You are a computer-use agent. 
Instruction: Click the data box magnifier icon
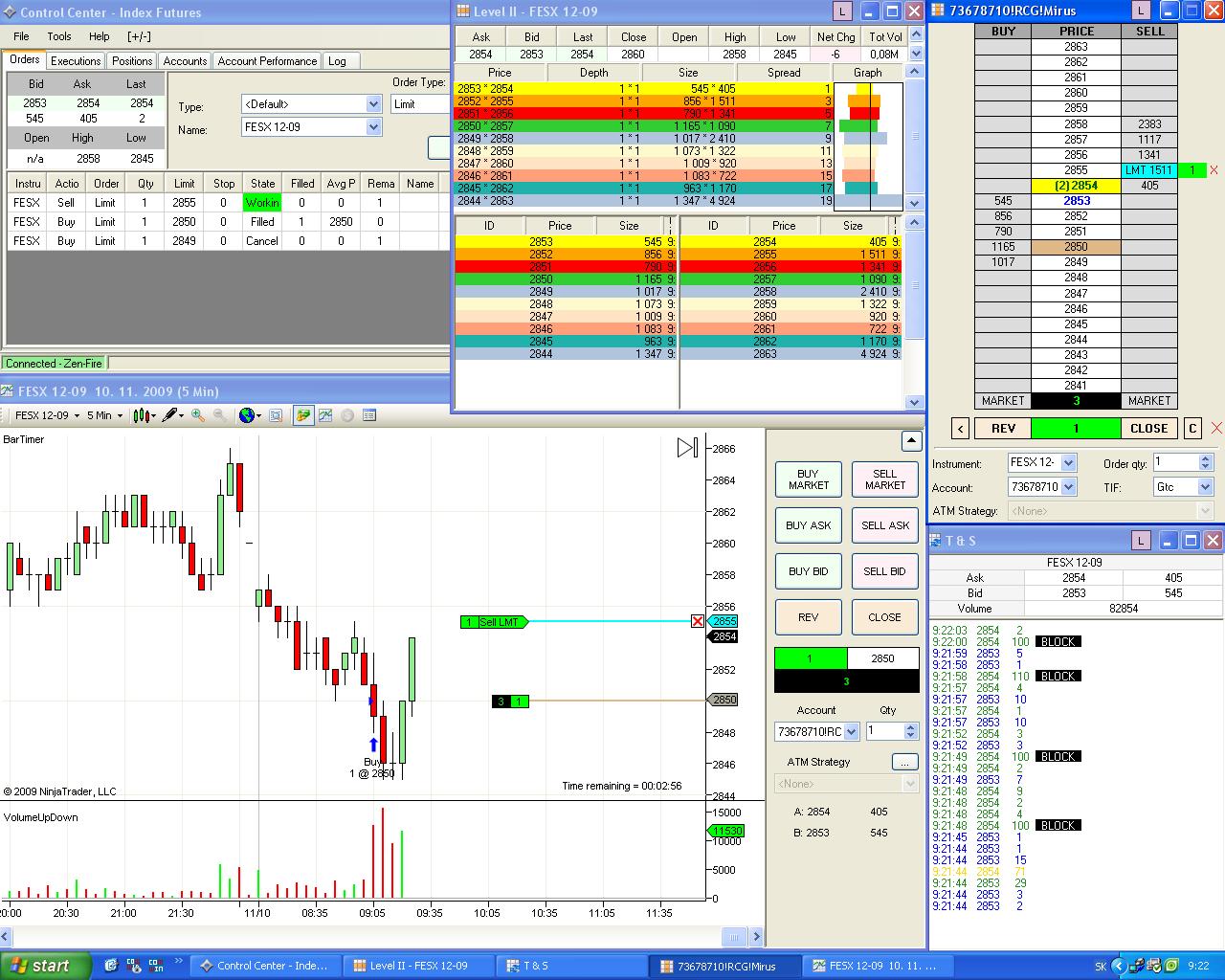pyautogui.click(x=276, y=415)
